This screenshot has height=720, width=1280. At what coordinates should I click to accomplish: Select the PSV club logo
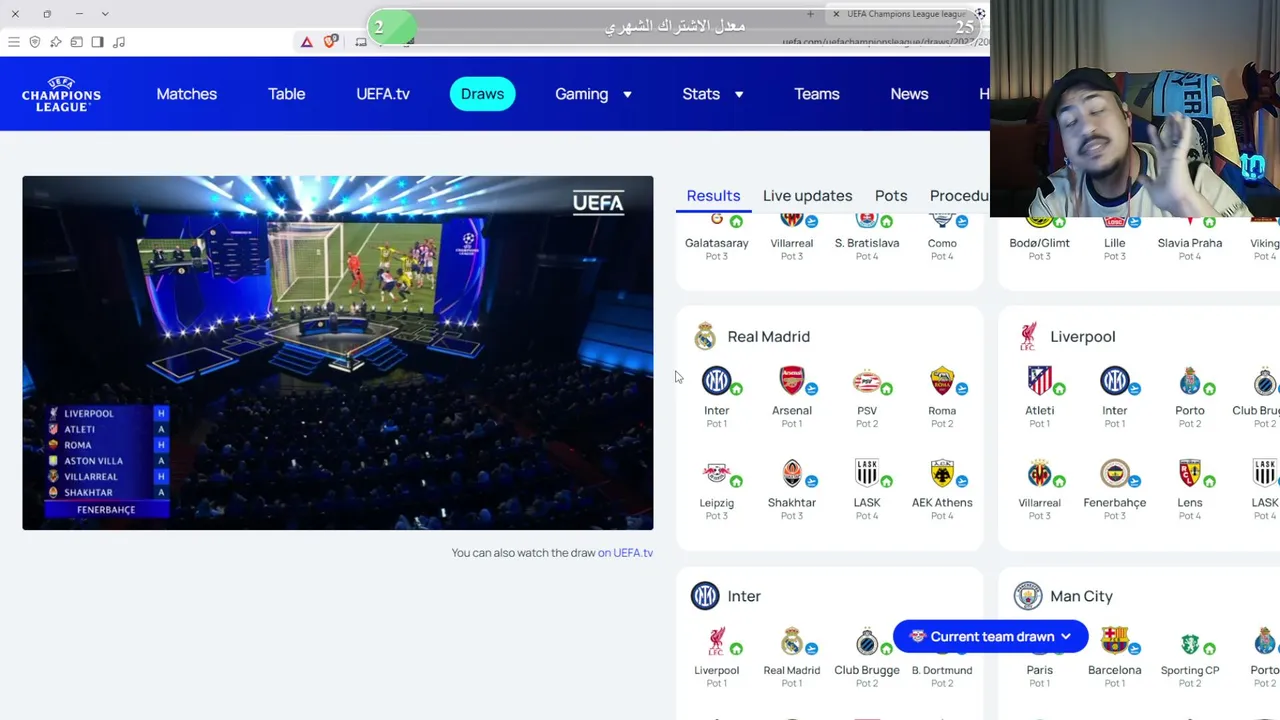pos(867,381)
